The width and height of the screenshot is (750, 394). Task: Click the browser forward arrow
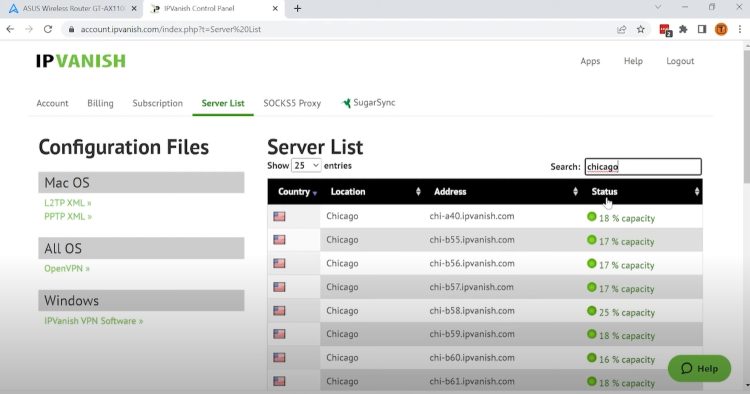[29, 29]
